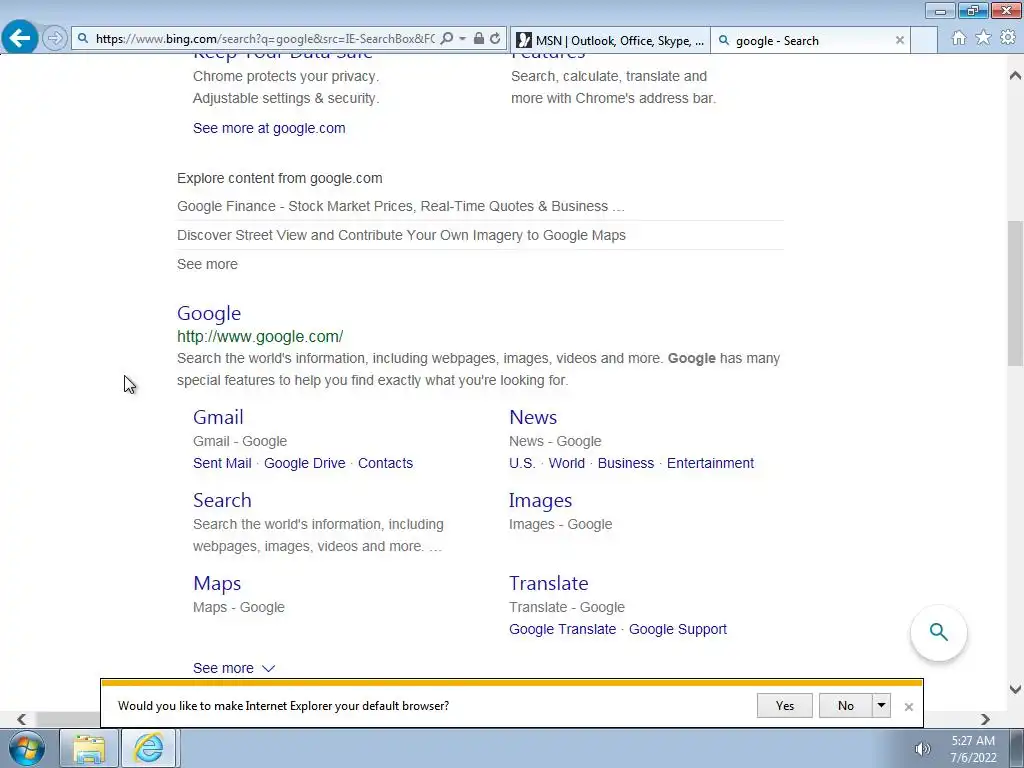
Task: Click Internet Explorer taskbar icon
Action: (x=149, y=748)
